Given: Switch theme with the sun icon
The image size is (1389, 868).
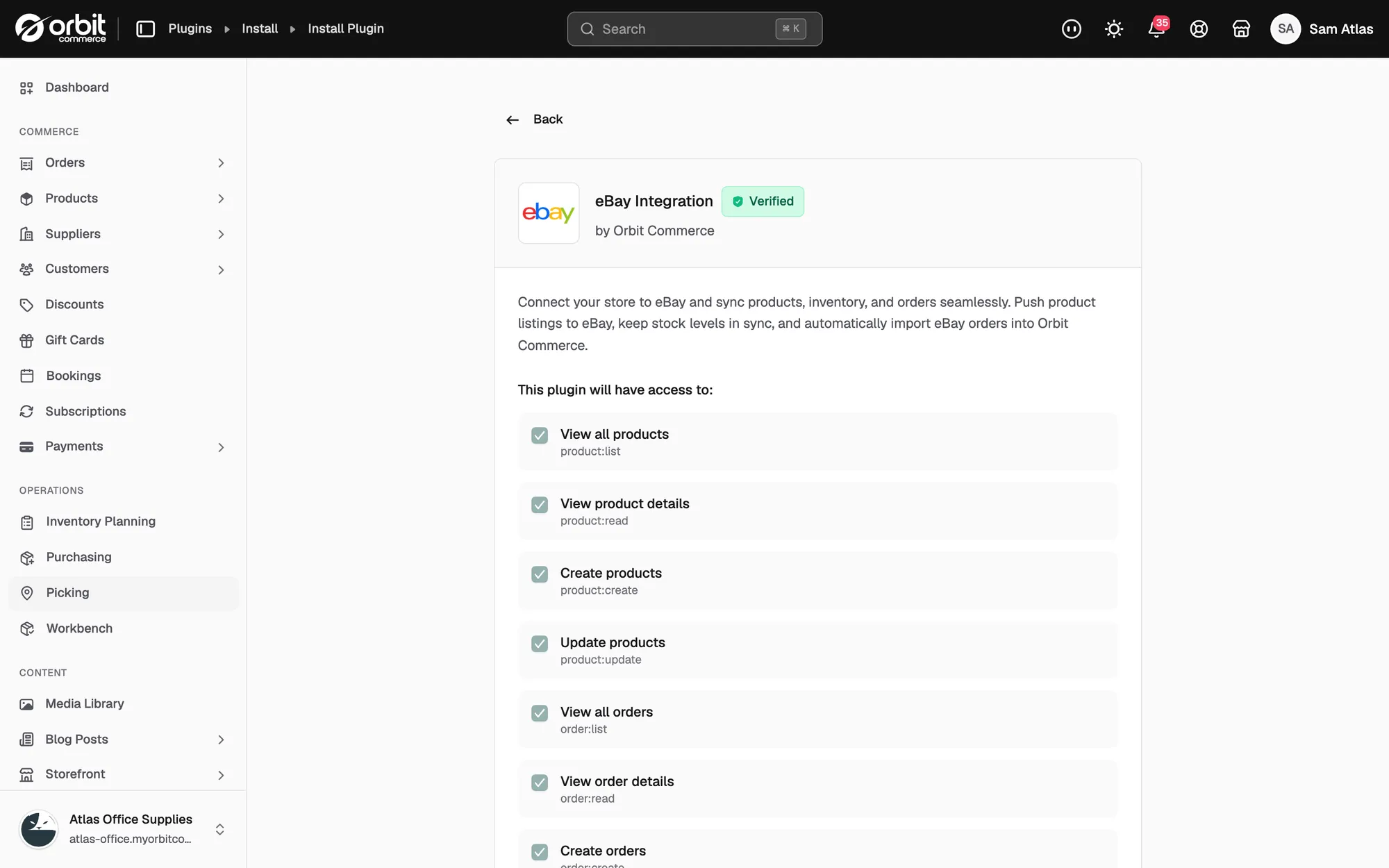Looking at the screenshot, I should click(1114, 28).
